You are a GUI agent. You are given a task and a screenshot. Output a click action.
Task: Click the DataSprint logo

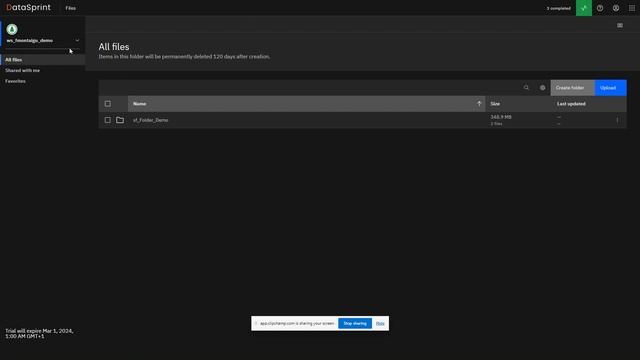coord(28,7)
